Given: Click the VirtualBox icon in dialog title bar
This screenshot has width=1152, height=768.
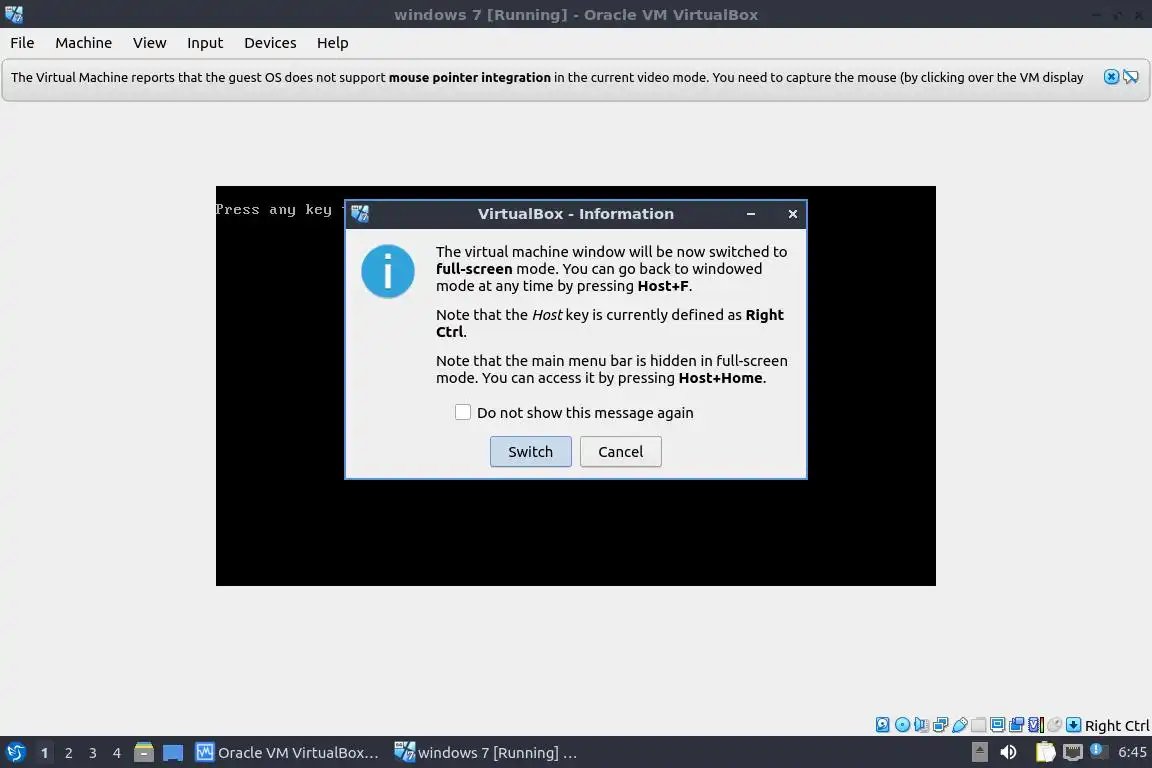Looking at the screenshot, I should click(360, 214).
